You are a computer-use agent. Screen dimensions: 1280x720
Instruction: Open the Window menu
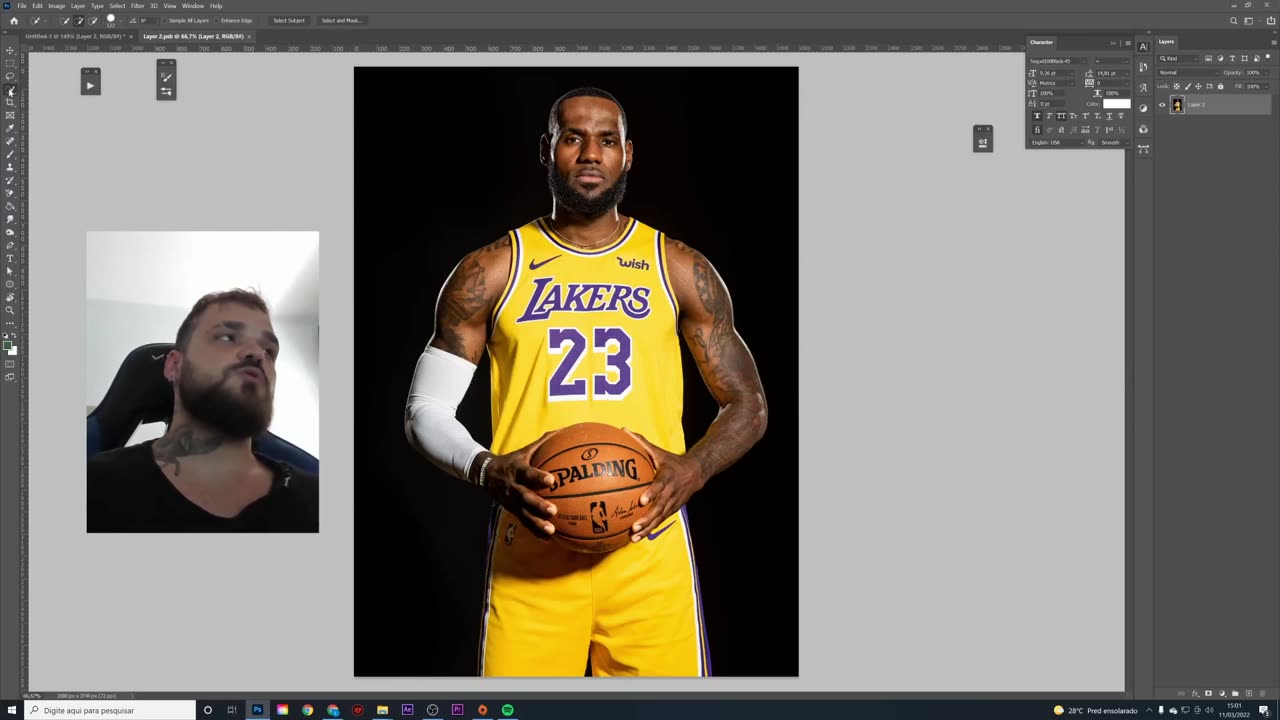click(x=193, y=6)
